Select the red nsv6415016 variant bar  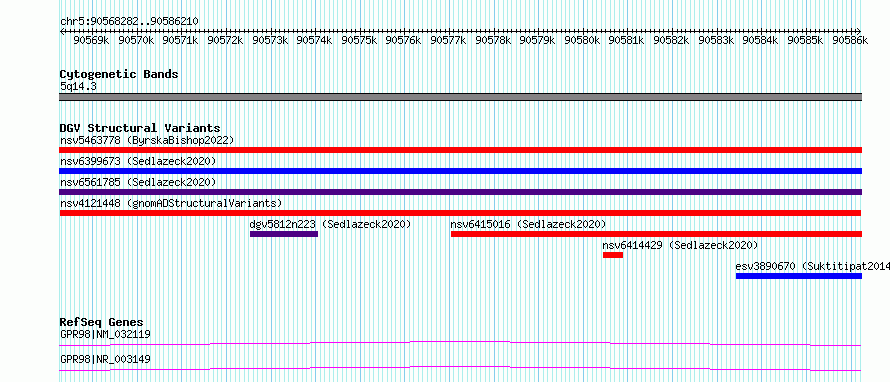click(656, 234)
